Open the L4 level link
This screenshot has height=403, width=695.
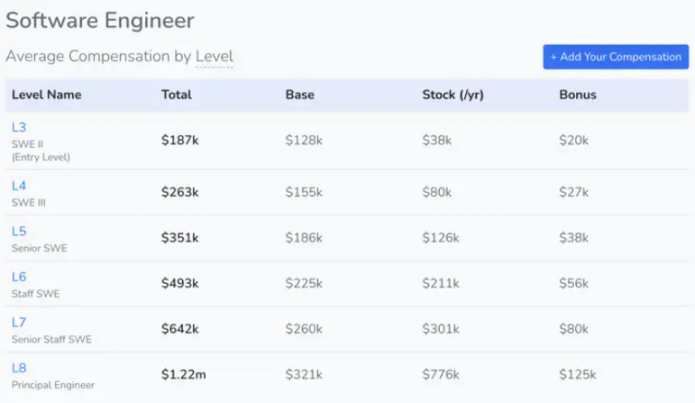19,186
